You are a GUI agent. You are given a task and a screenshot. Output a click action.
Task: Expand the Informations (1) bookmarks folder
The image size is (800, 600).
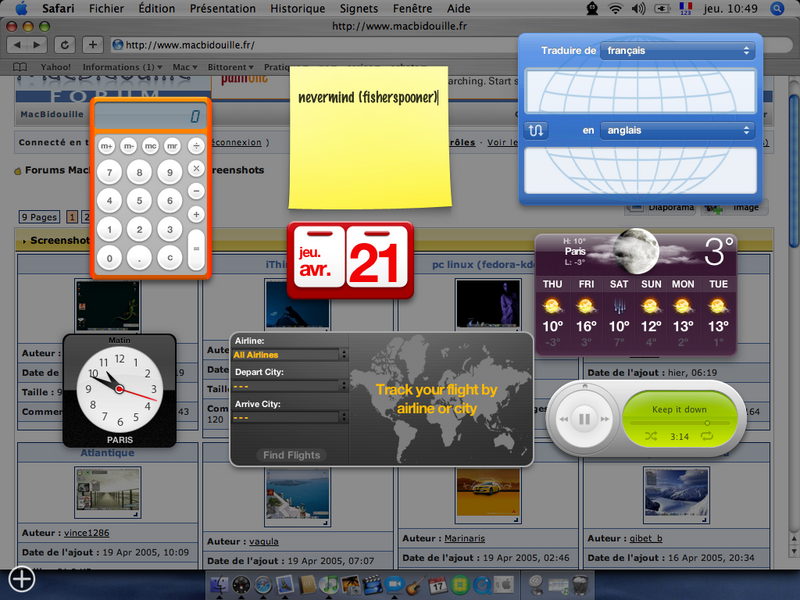122,67
